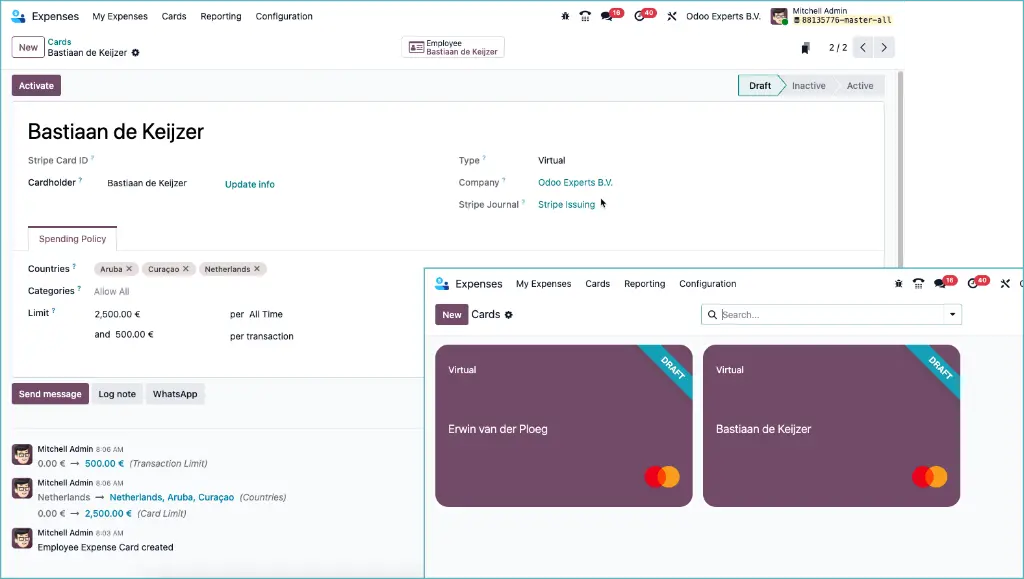1024x579 pixels.
Task: Click the technical tools wrench icon
Action: [x=672, y=17]
